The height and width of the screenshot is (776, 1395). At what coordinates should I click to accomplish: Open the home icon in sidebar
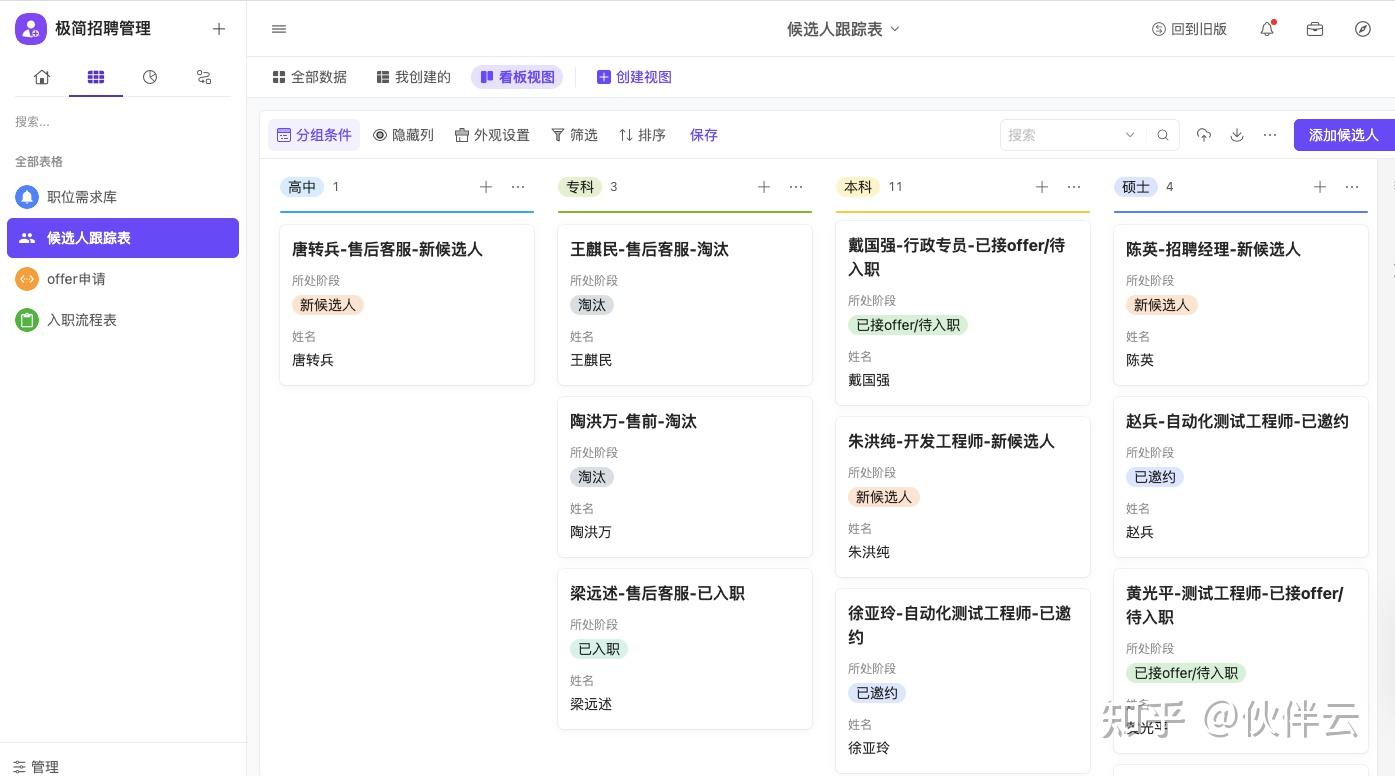42,77
